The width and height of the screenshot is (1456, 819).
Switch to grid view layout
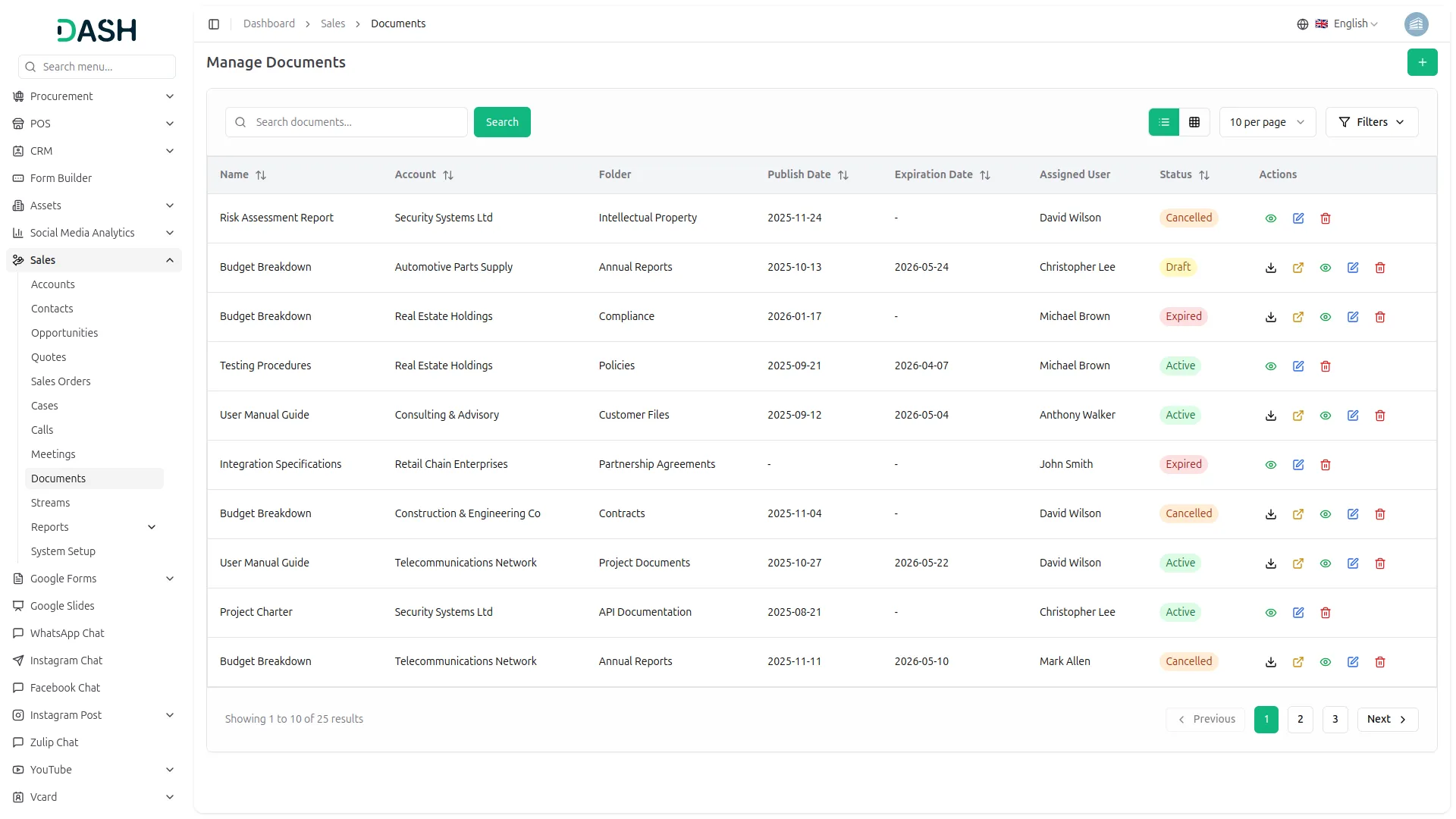(1194, 122)
